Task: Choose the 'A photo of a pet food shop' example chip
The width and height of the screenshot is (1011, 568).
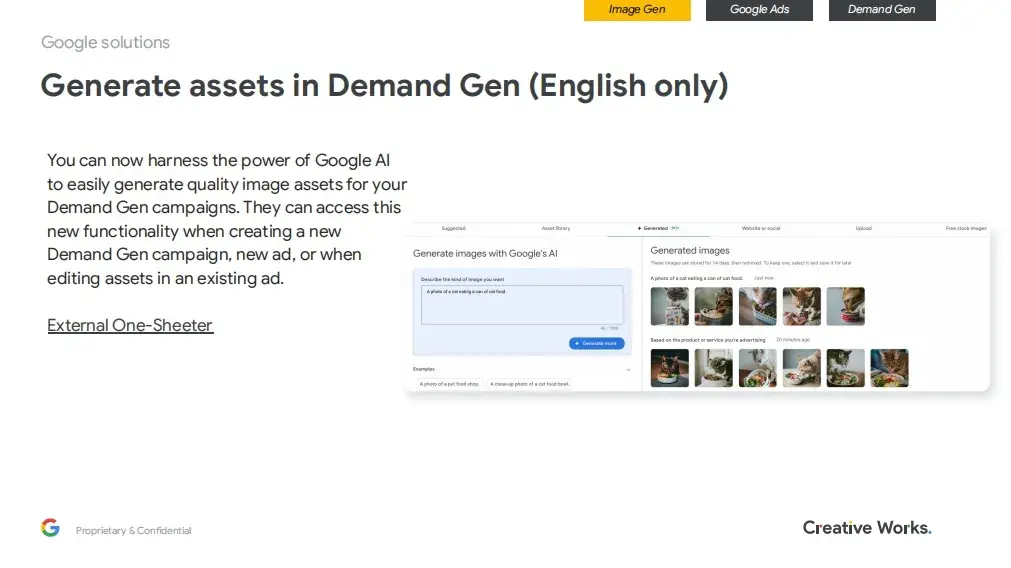Action: [449, 384]
